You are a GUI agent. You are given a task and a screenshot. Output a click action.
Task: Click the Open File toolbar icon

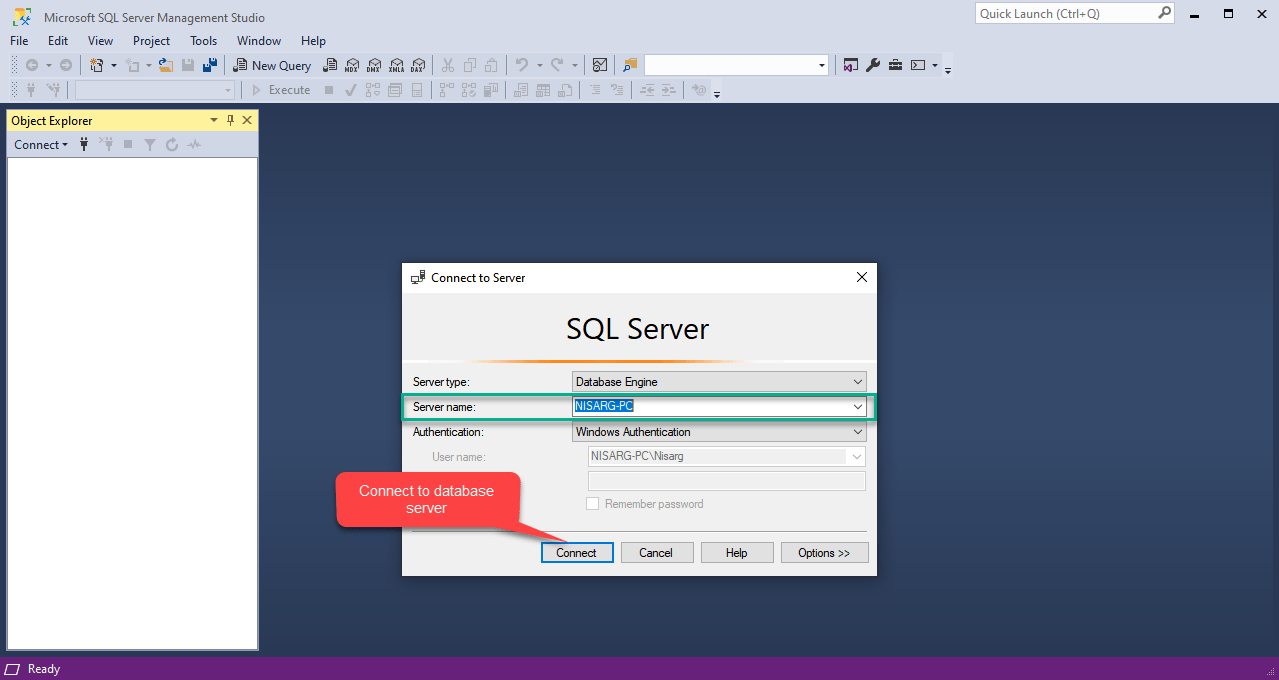tap(165, 65)
